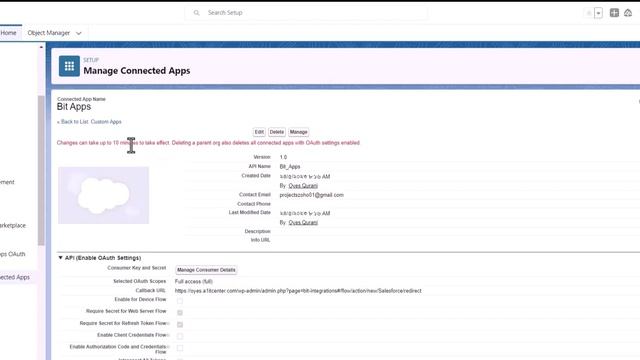Toggle Require Secret for Refresh Token Flow checkbox
Screen dimensions: 640x360
tap(180, 324)
